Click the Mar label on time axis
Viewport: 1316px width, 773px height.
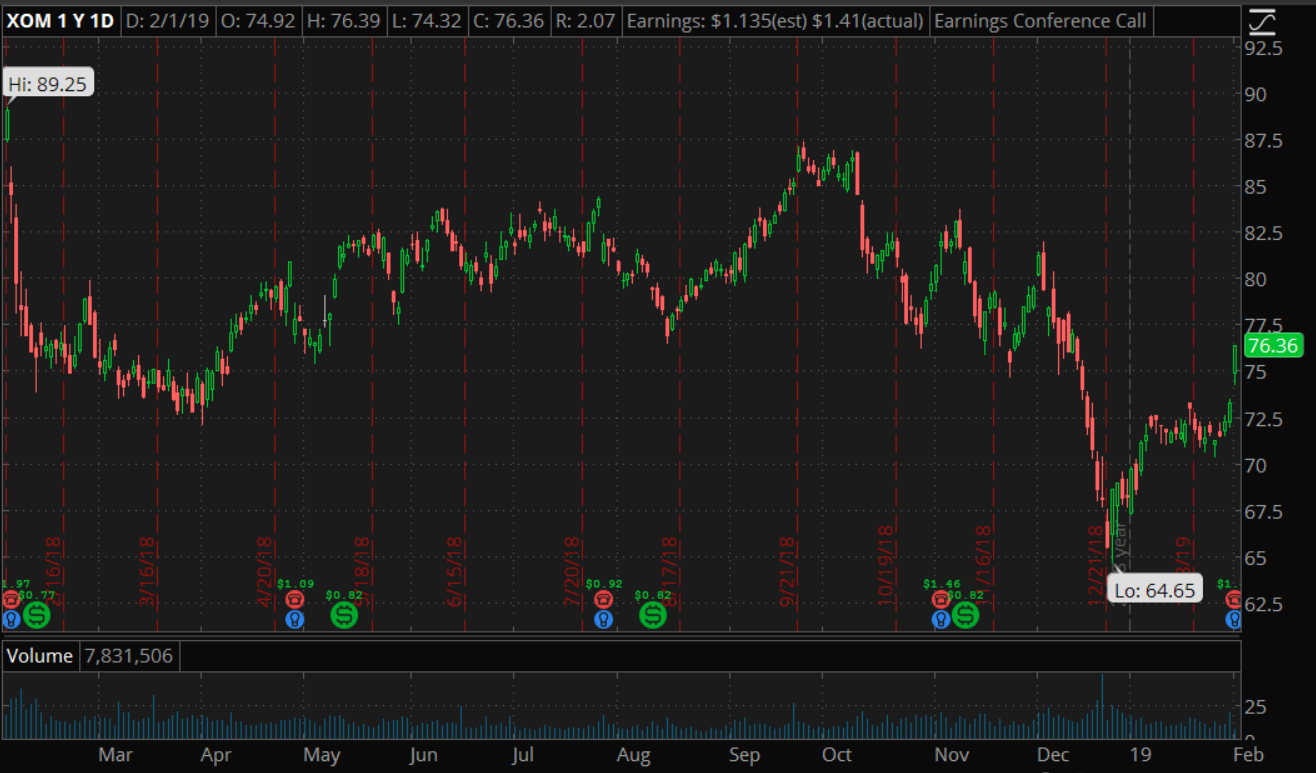(x=115, y=755)
